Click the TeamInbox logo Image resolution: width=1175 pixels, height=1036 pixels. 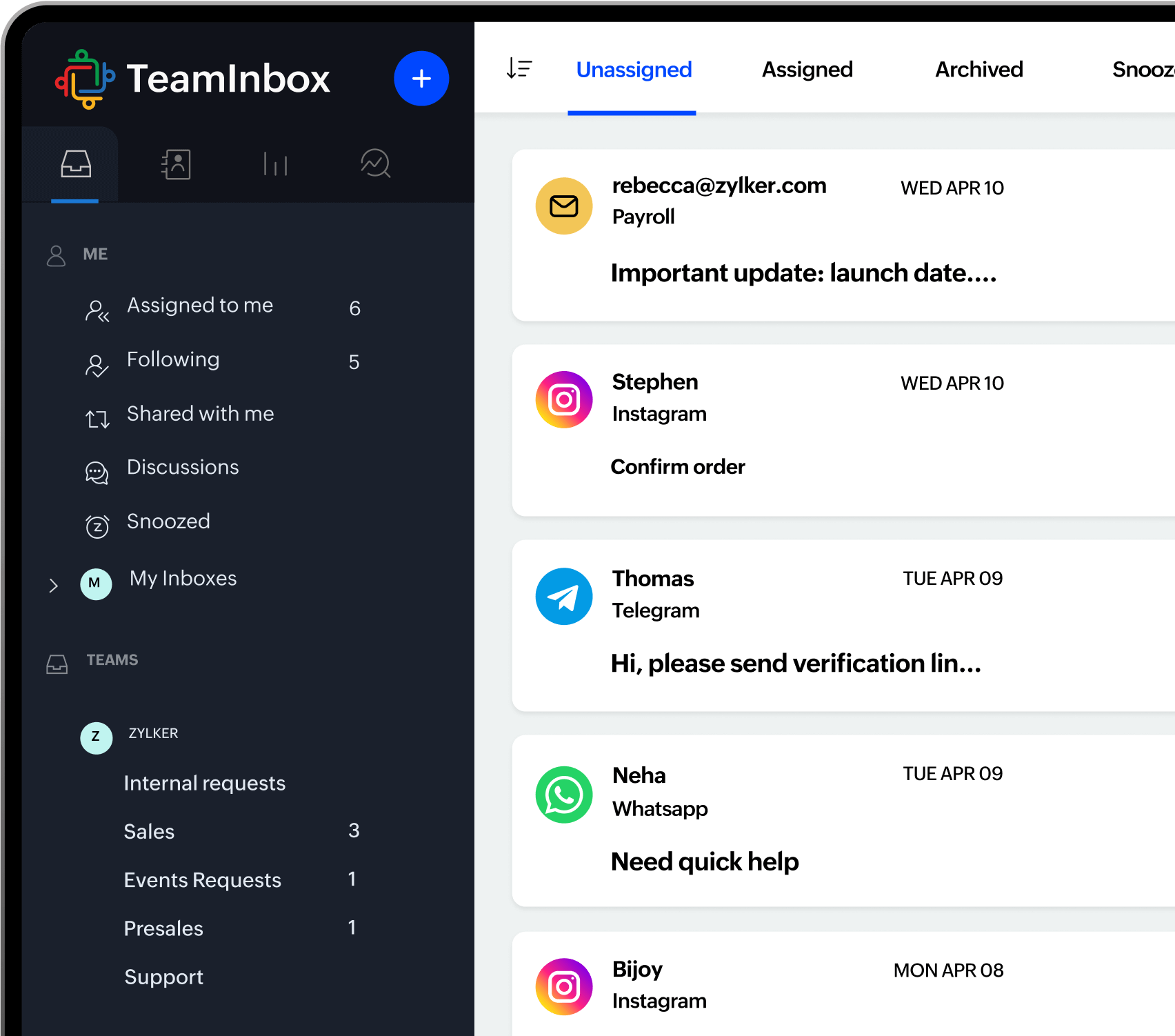coord(192,79)
